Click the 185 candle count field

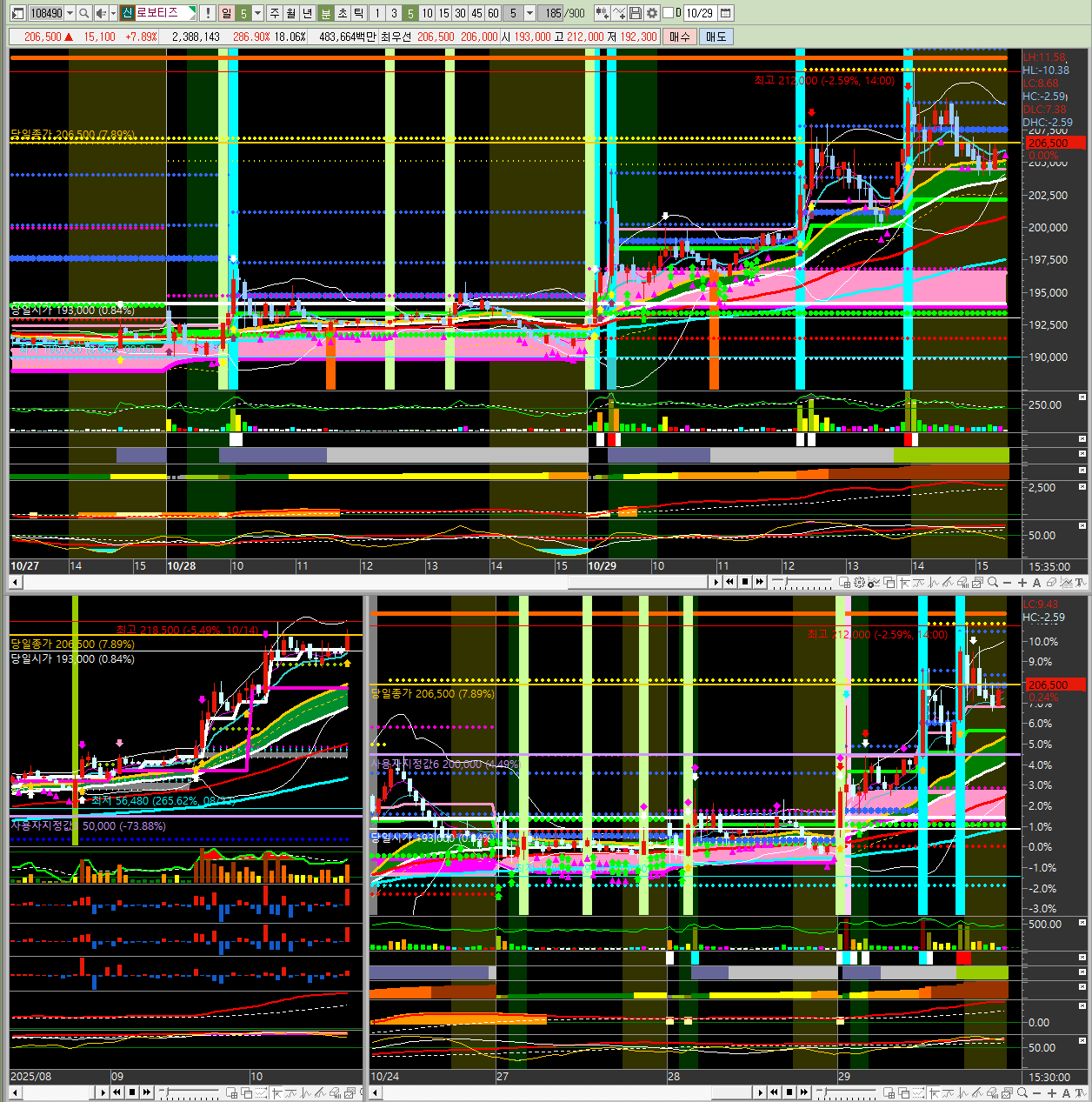click(551, 13)
